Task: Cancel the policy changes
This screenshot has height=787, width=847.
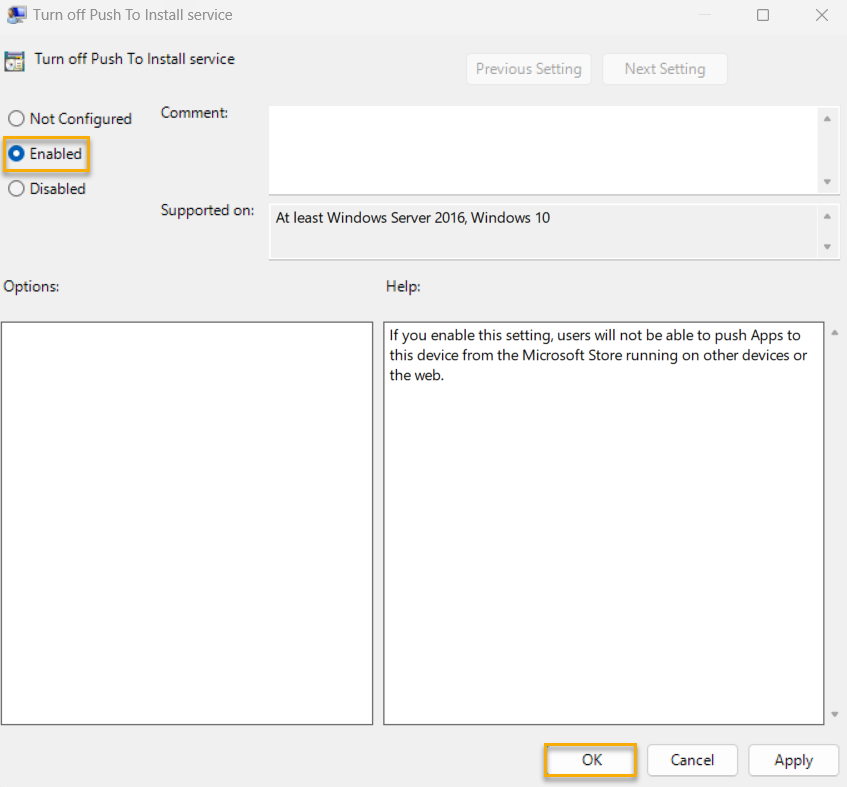Action: pos(692,760)
